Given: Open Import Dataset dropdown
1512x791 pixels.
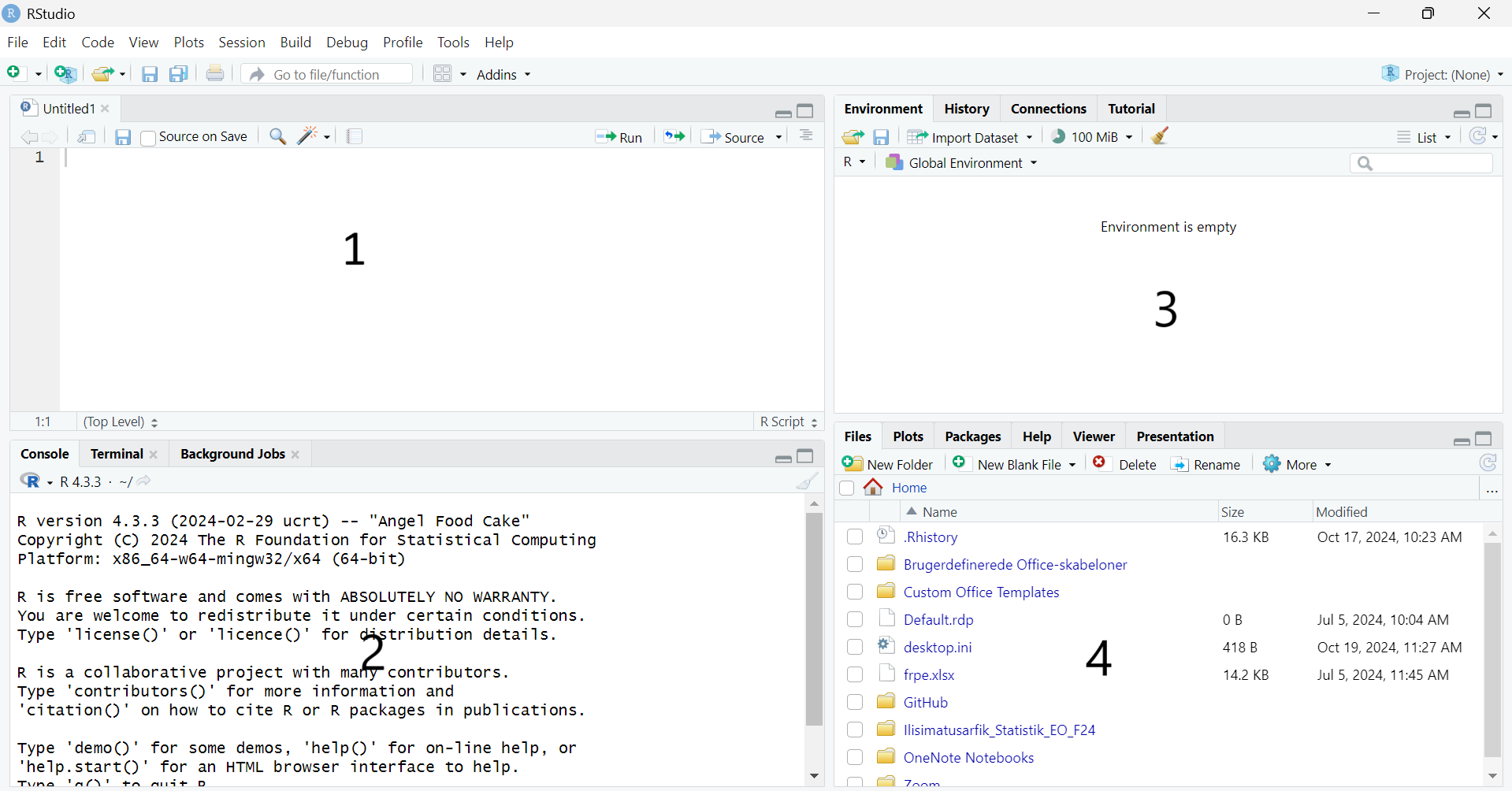Looking at the screenshot, I should 970,137.
